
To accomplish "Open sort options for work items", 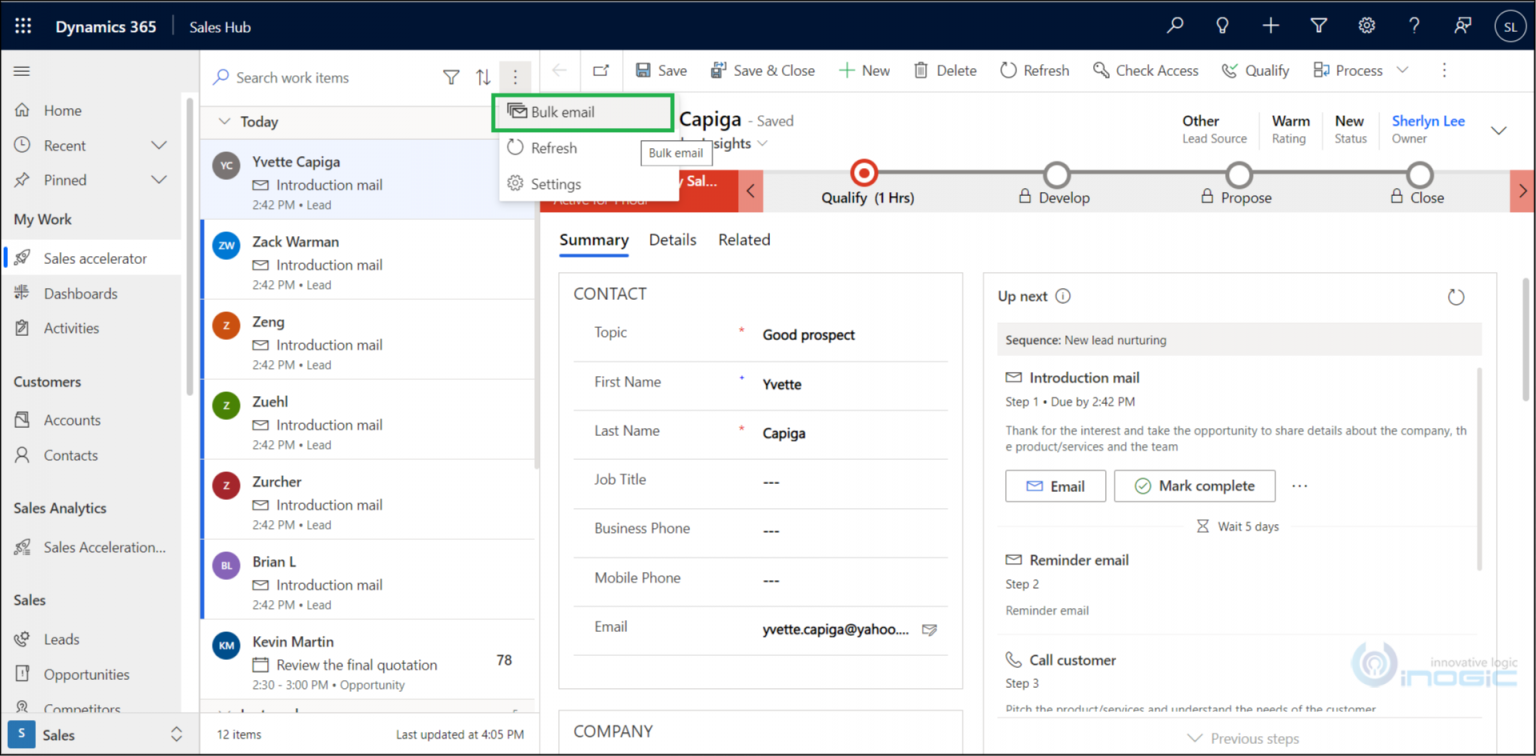I will coord(482,77).
